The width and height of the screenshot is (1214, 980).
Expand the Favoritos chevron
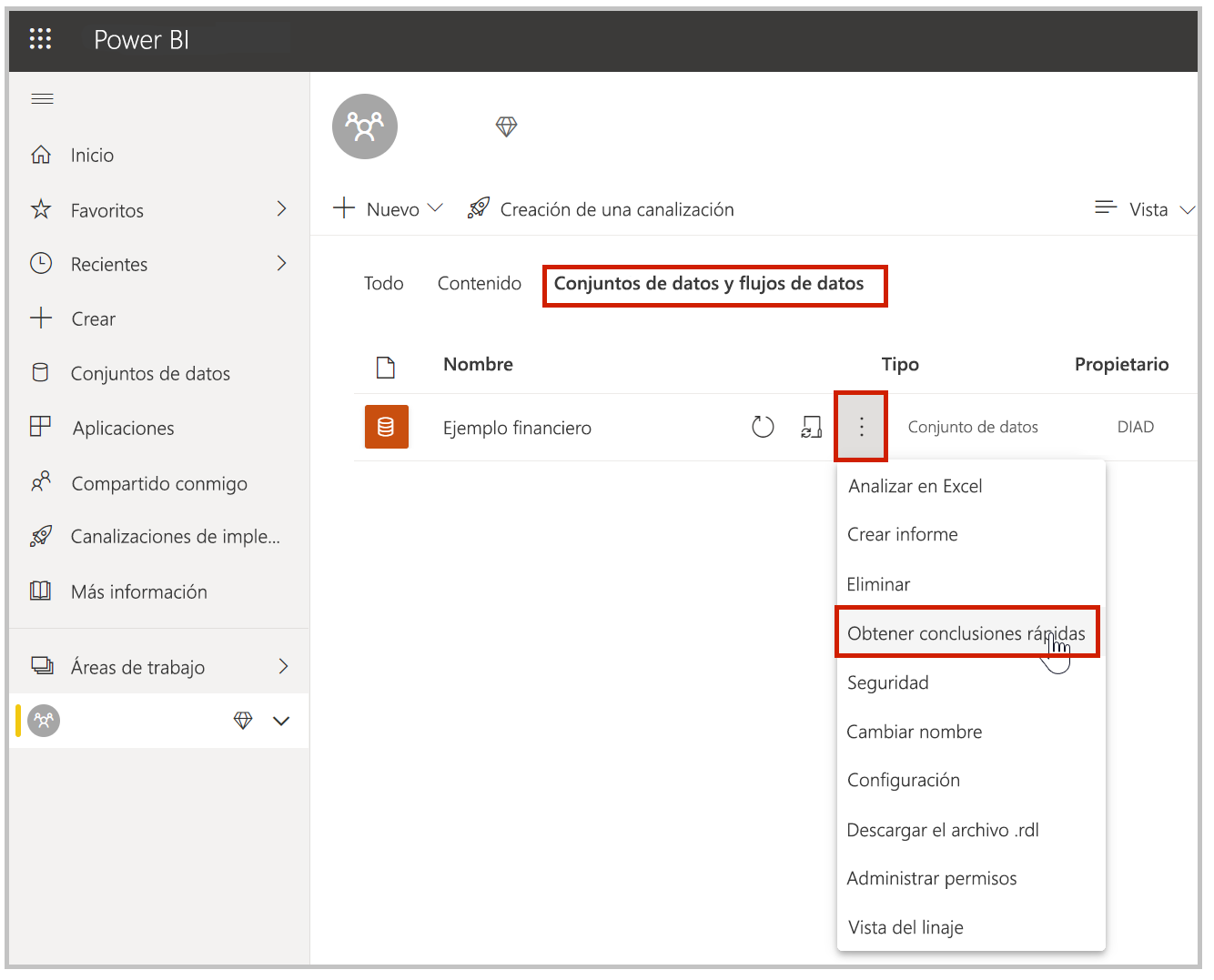[282, 209]
